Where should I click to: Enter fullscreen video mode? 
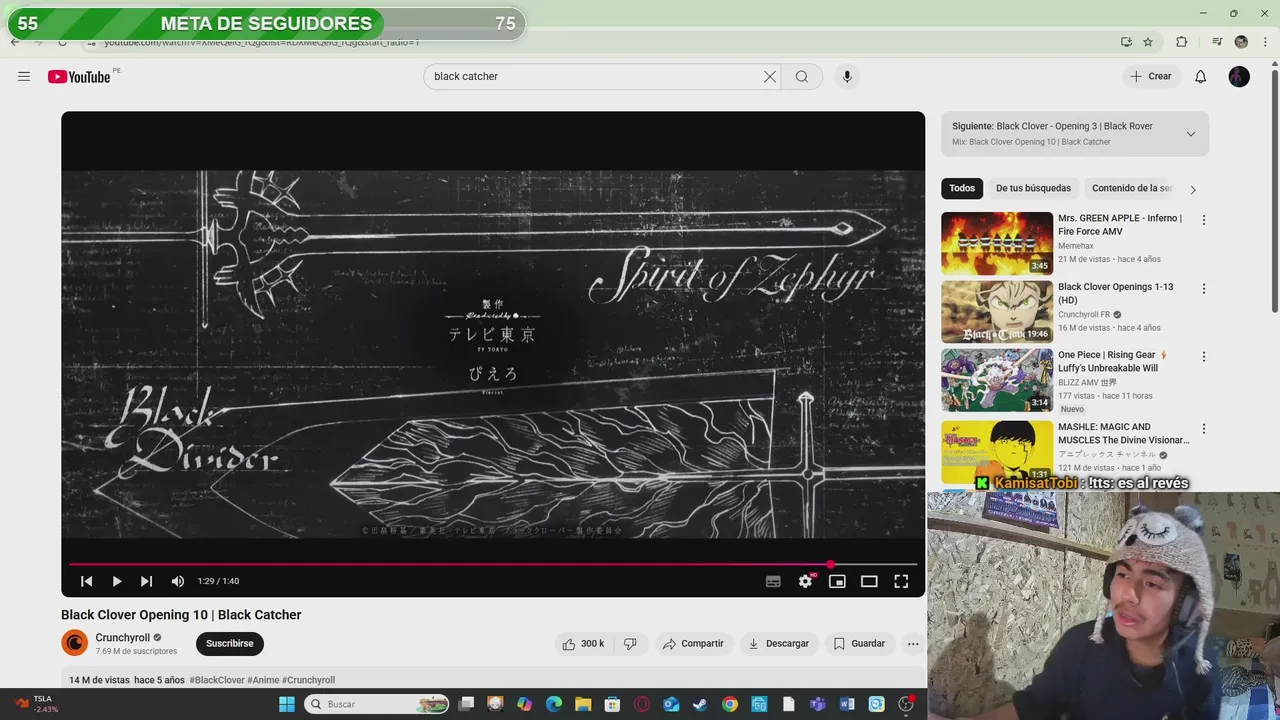pyautogui.click(x=901, y=581)
